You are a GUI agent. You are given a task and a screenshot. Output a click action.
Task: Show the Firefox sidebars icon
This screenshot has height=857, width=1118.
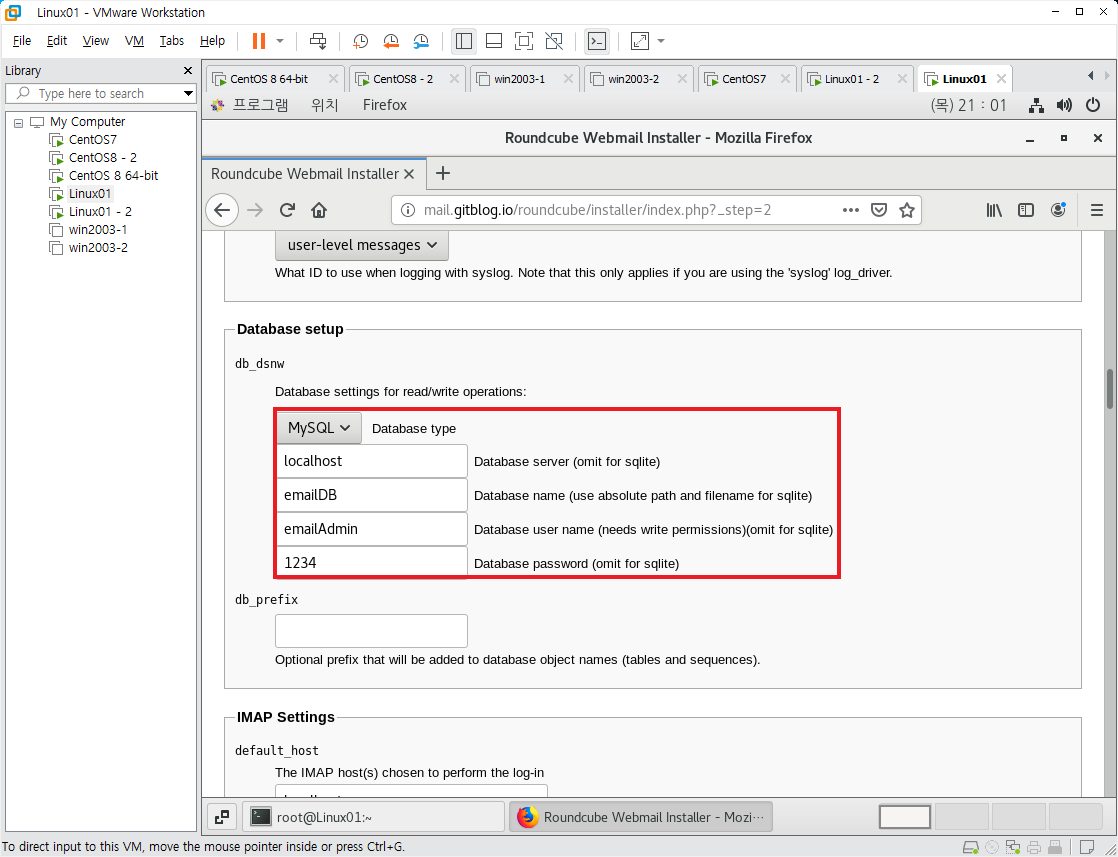pos(1026,210)
